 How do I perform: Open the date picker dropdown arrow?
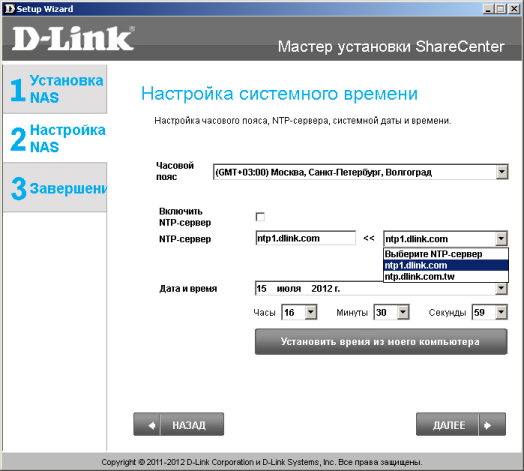click(501, 288)
